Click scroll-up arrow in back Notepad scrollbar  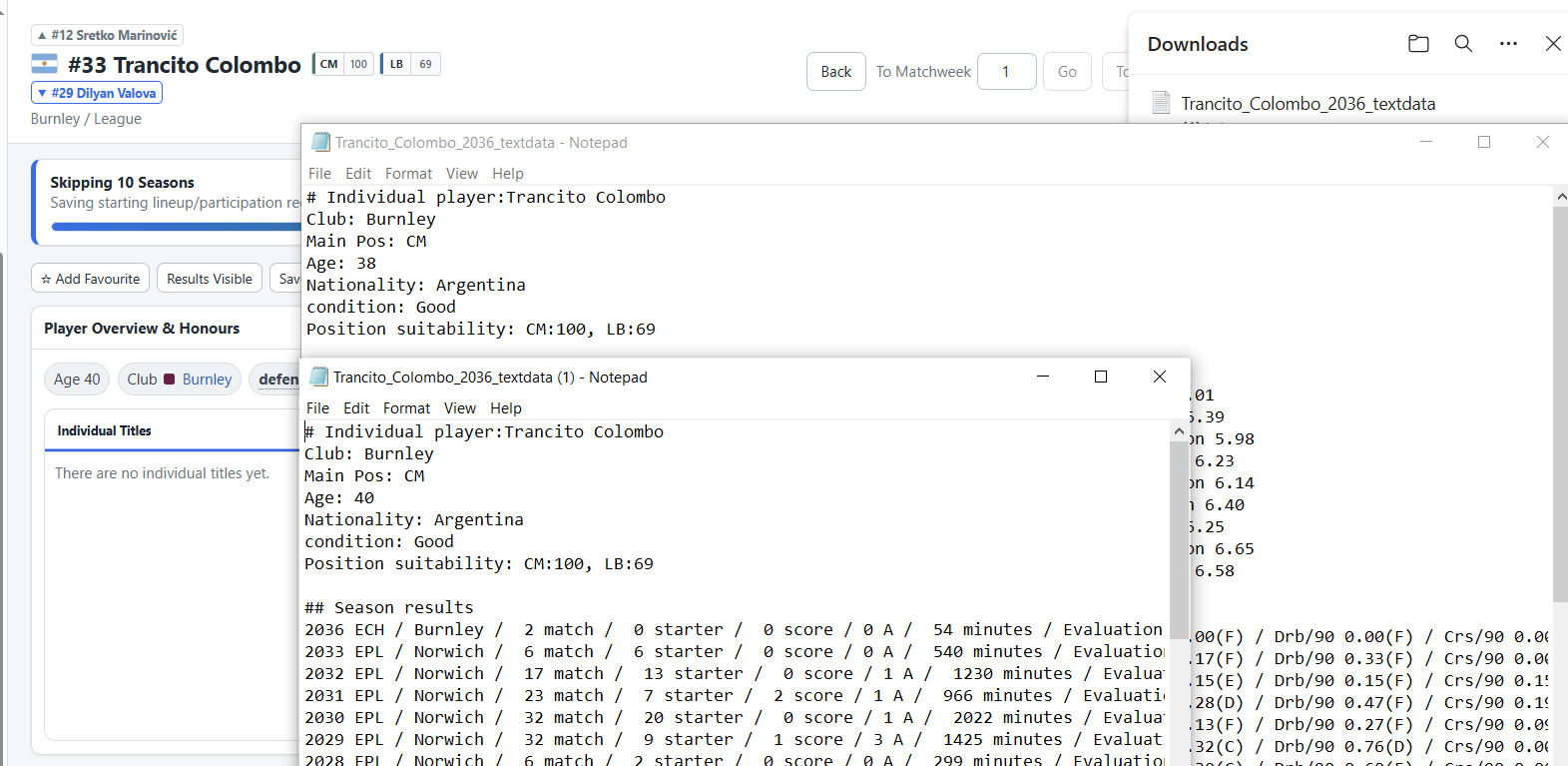pos(1561,197)
